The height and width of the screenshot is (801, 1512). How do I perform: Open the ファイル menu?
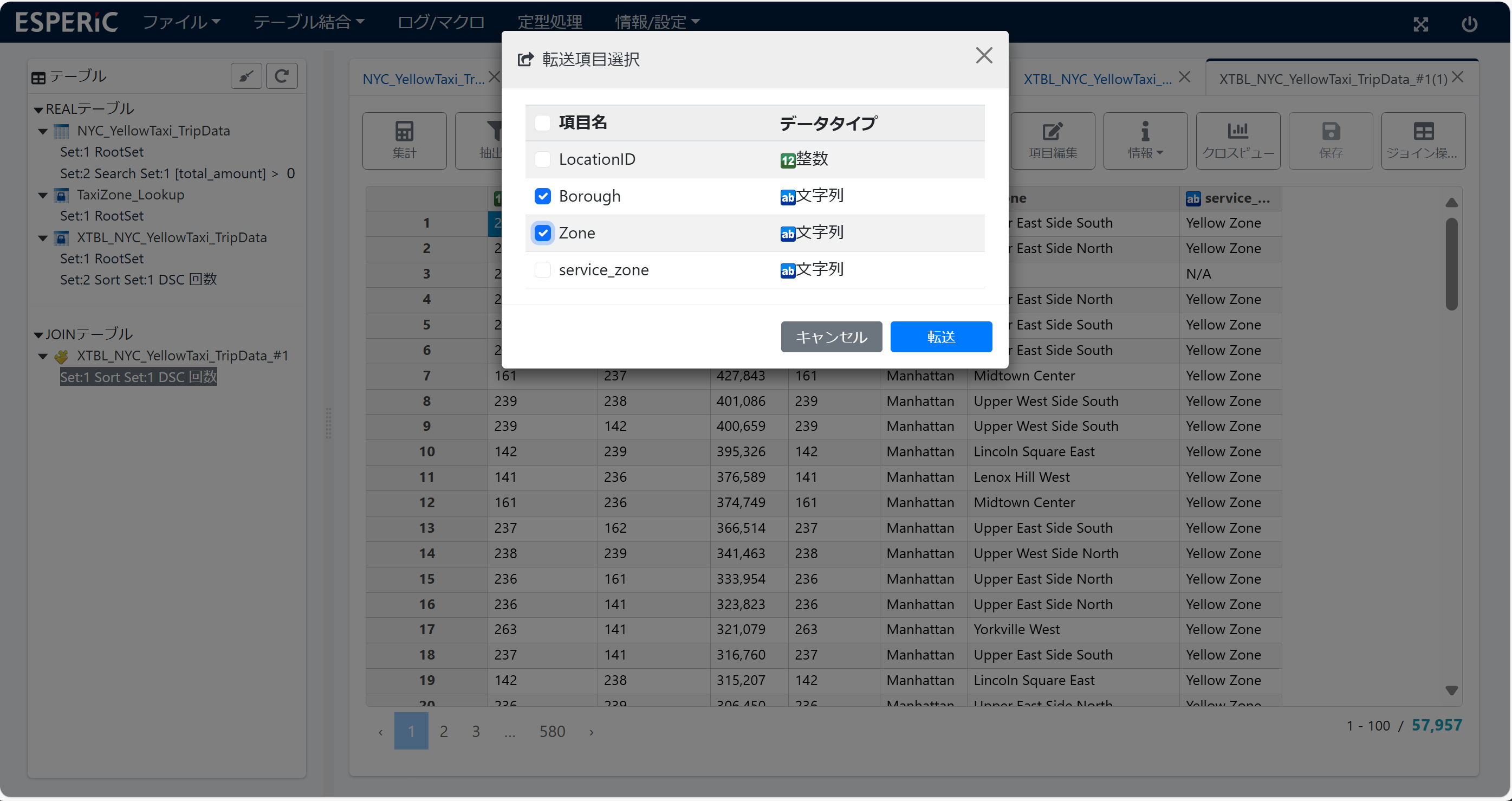coord(181,22)
